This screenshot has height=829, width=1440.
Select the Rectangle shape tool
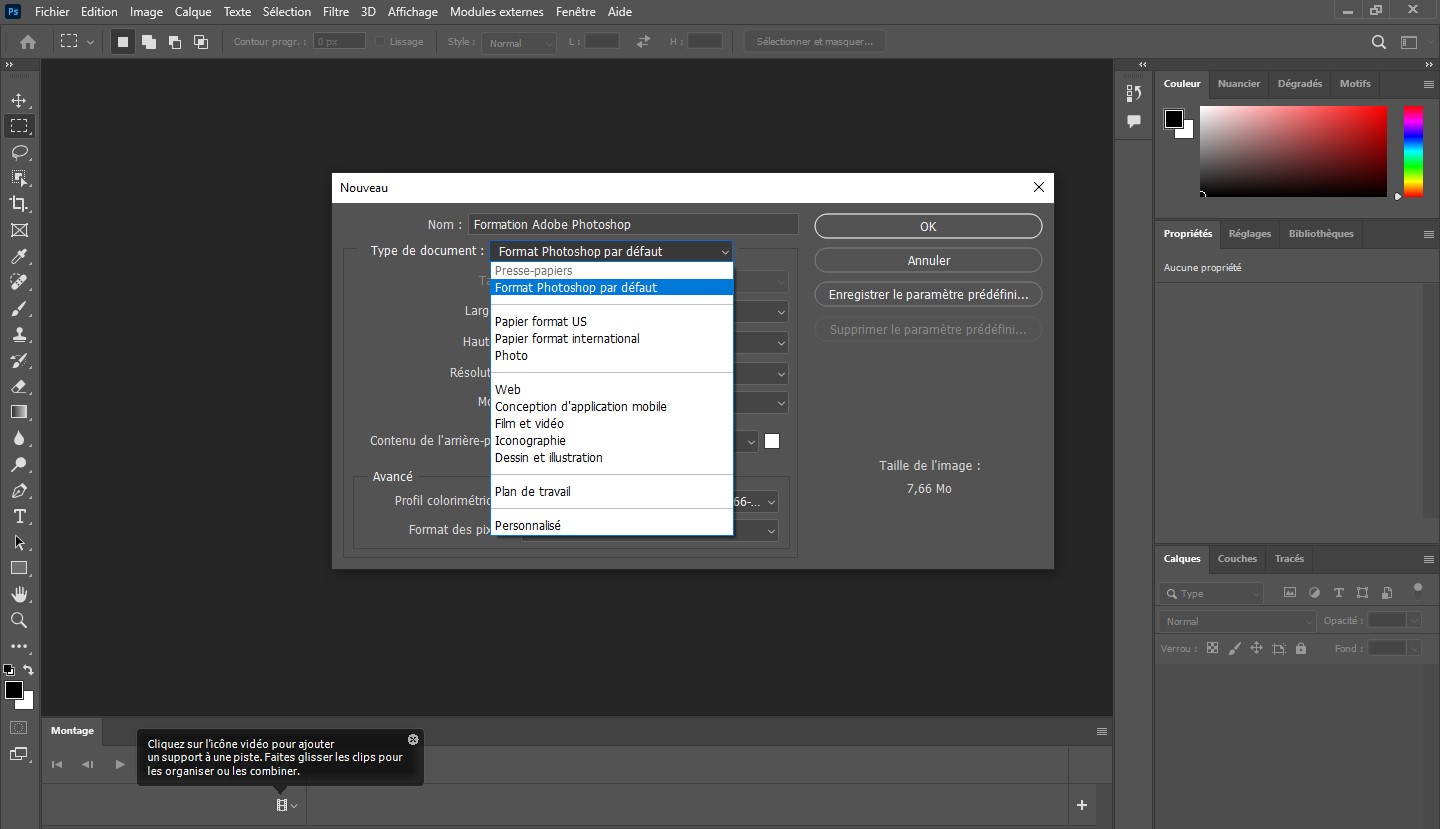tap(19, 568)
